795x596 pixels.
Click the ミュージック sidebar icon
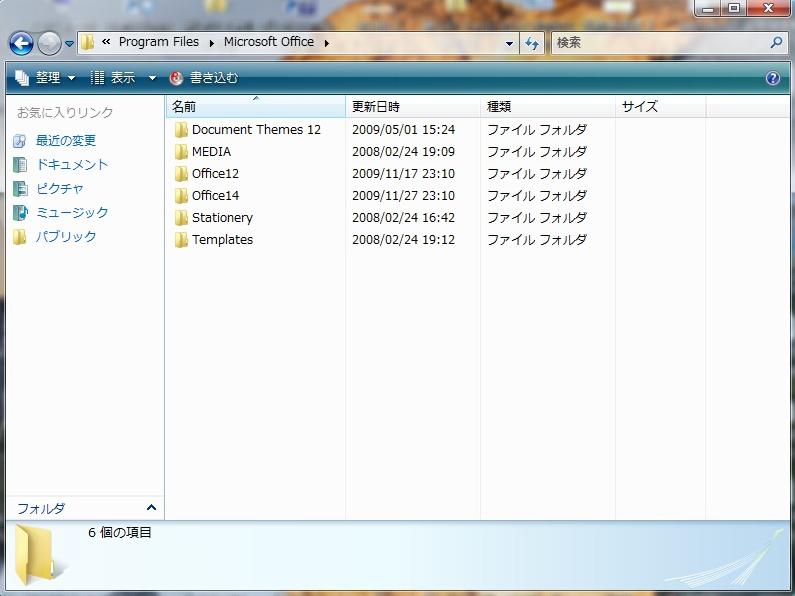(x=20, y=212)
